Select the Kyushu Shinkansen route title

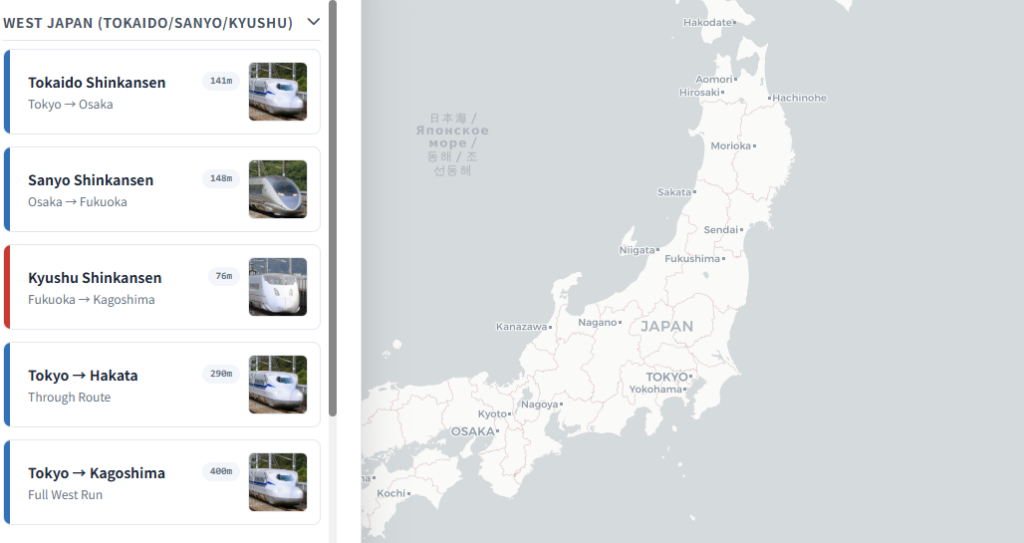[x=95, y=278]
